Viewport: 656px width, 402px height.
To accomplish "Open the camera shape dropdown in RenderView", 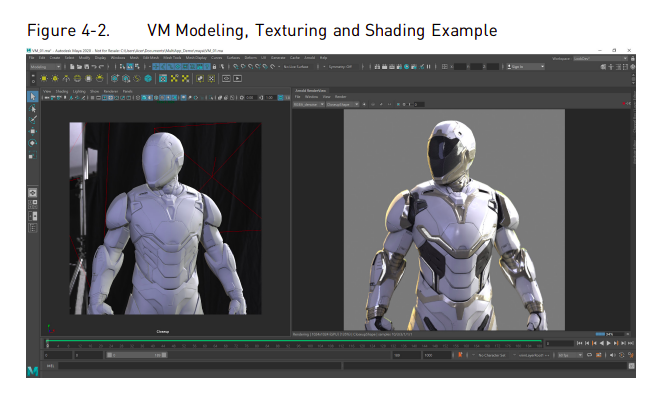I will 342,105.
